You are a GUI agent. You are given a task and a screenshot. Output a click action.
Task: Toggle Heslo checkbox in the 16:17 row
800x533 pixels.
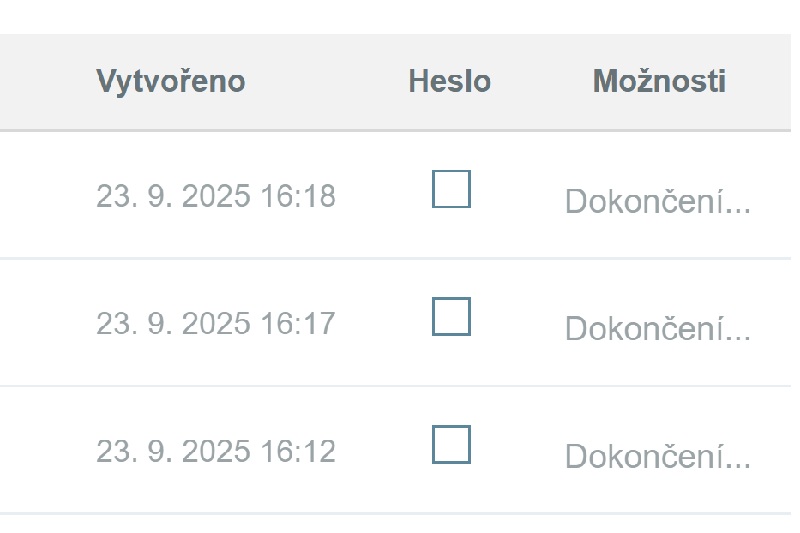(451, 316)
